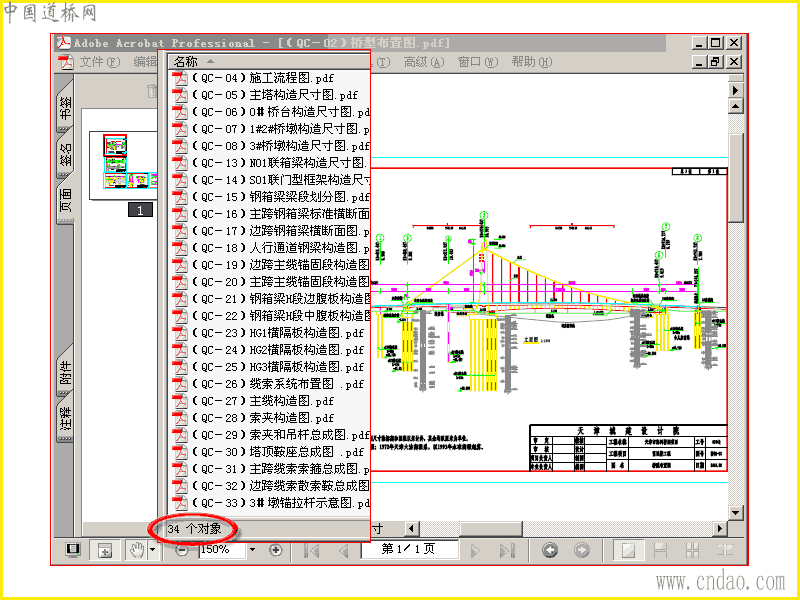Expand the hand tool dropdown arrow
800x600 pixels.
153,550
